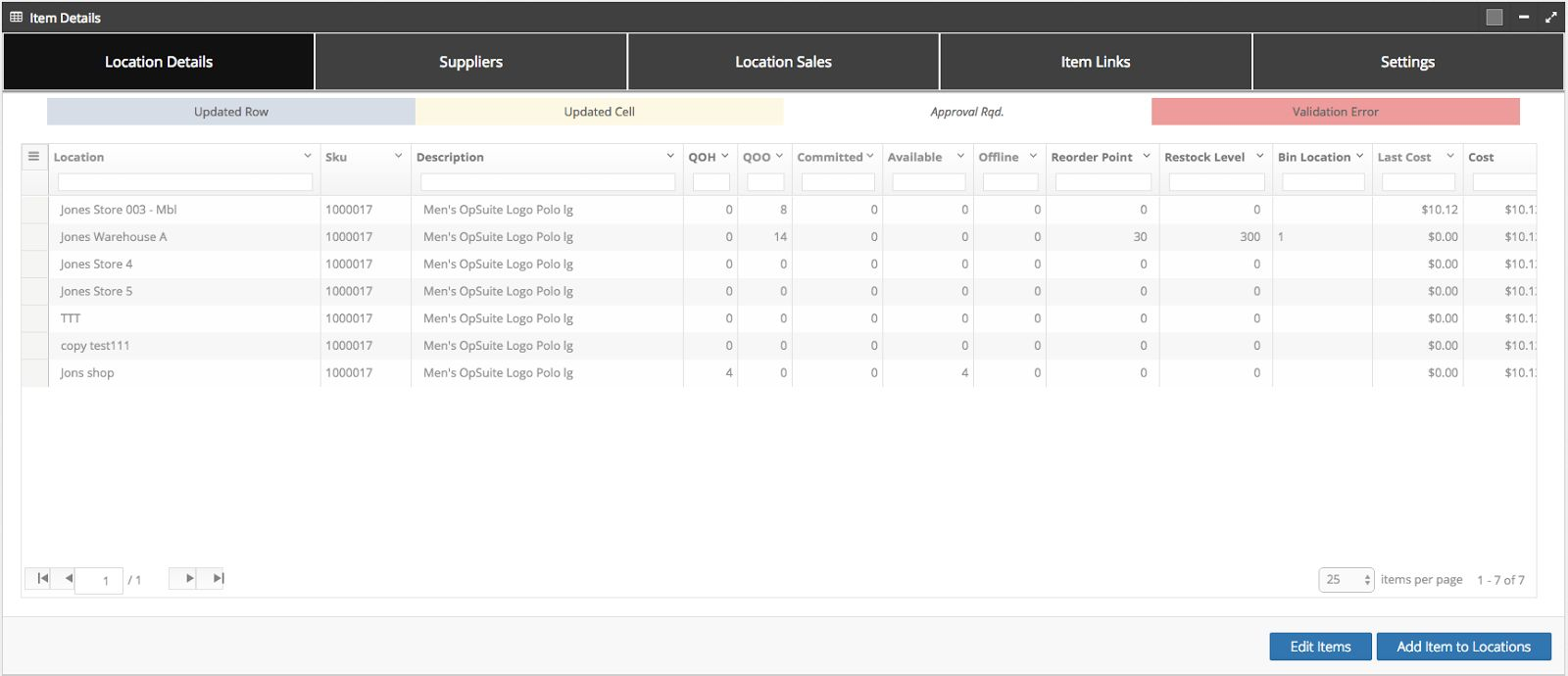Open Available column dropdown arrow
The height and width of the screenshot is (676, 1568).
(960, 156)
